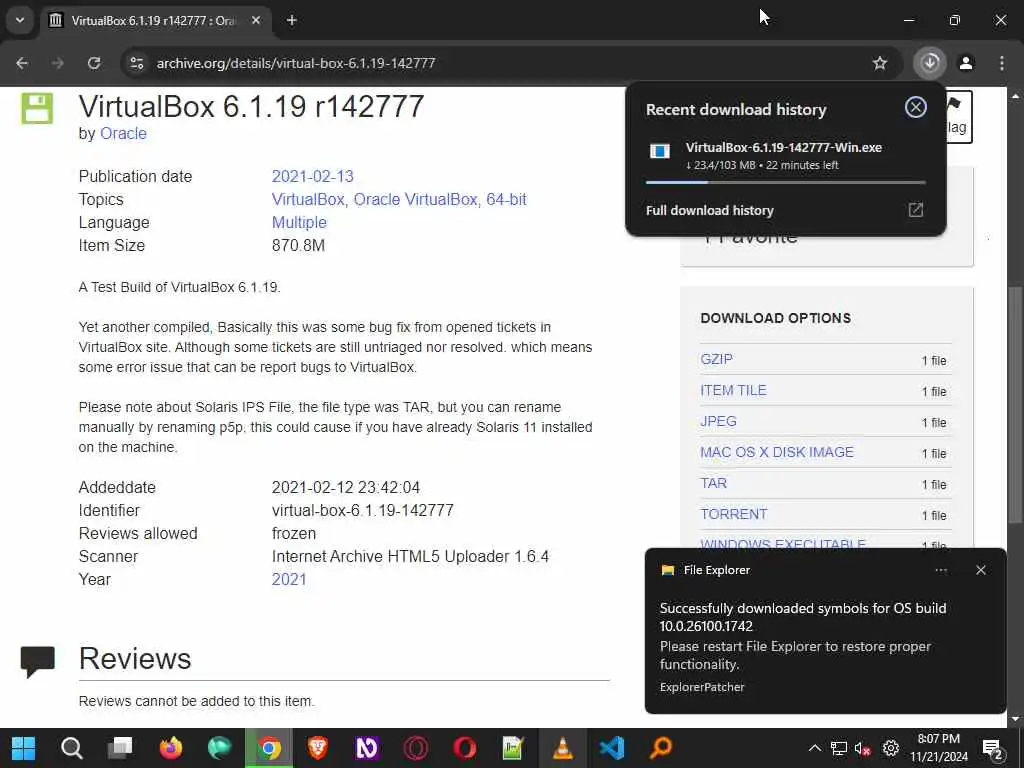Click the VirtualBox item floppy icon

(x=37, y=108)
